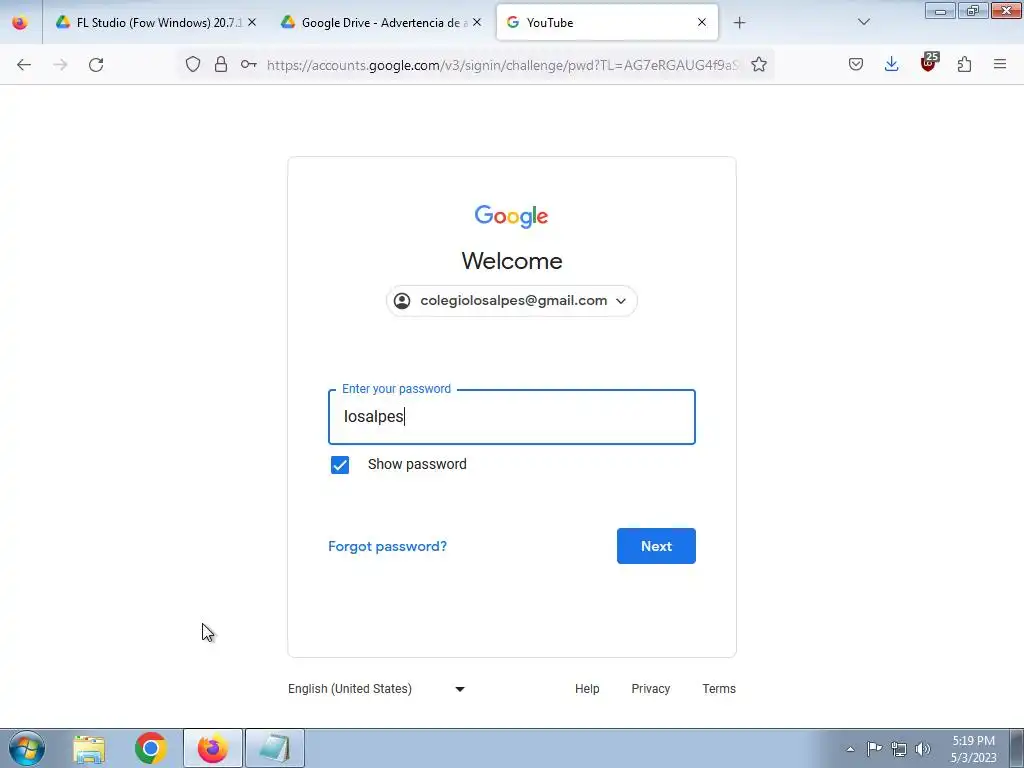Click the Google logo

point(511,216)
